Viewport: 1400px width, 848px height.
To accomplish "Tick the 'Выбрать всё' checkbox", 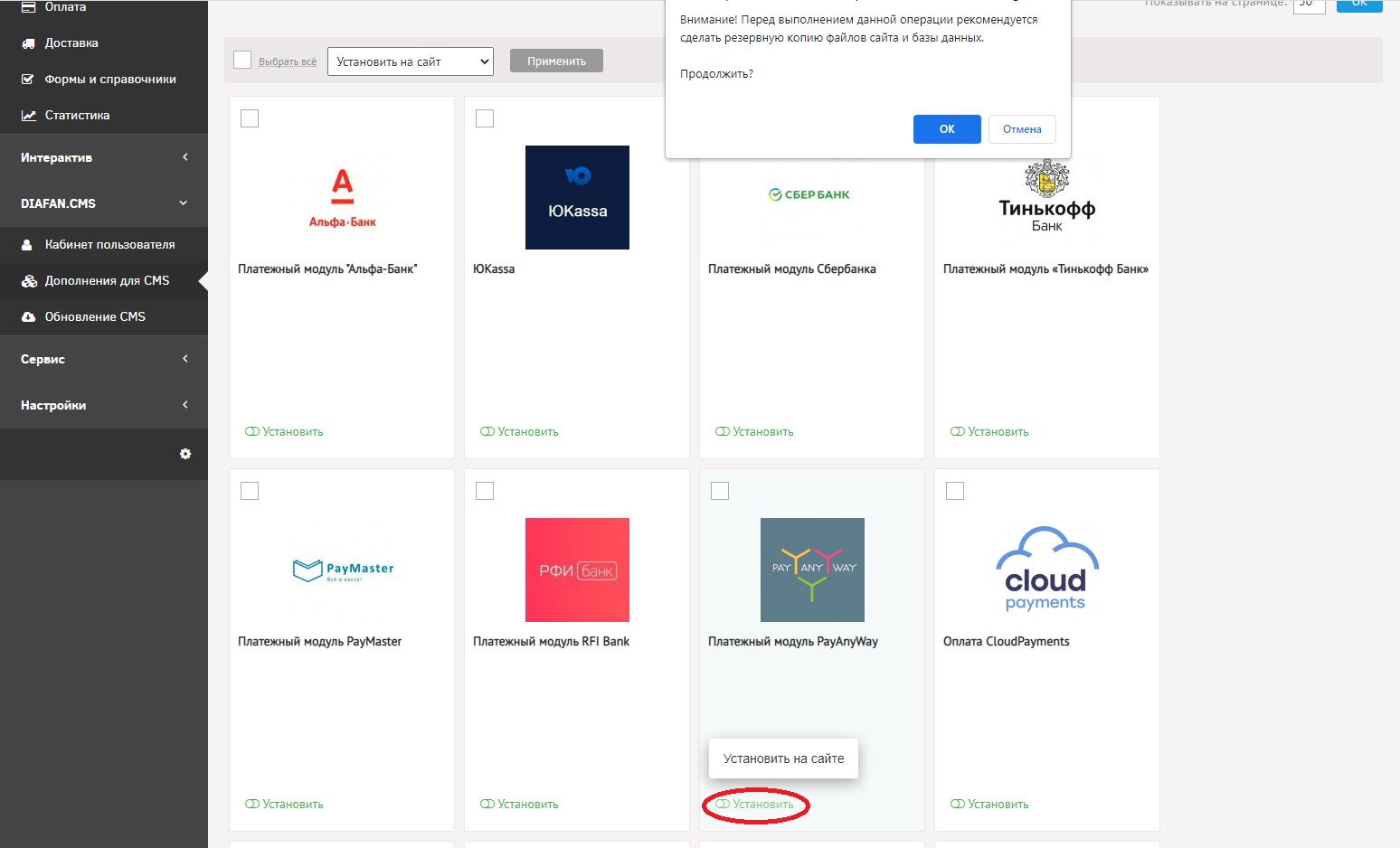I will click(x=242, y=61).
